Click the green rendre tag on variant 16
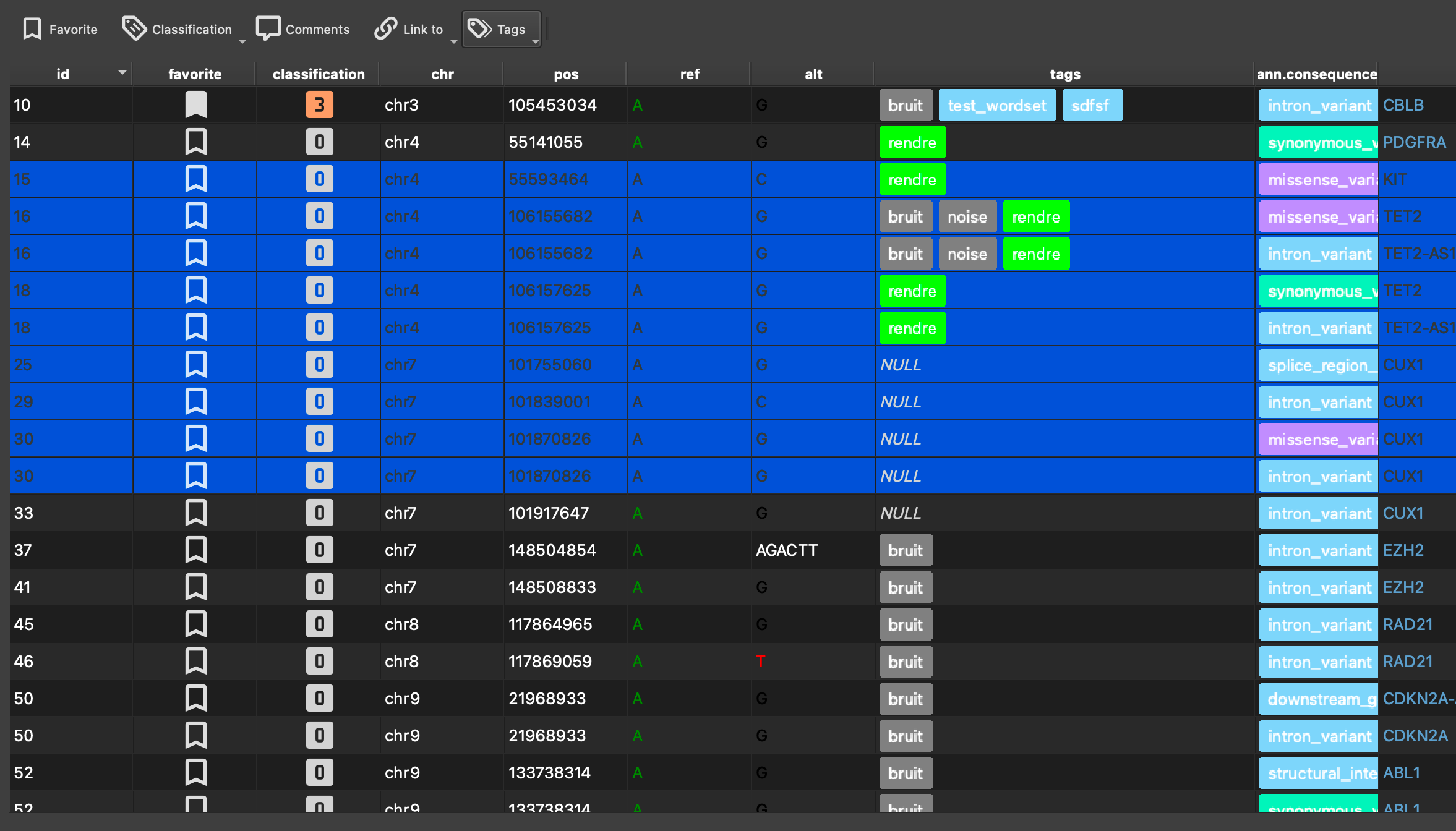The width and height of the screenshot is (1456, 831). pos(1036,216)
